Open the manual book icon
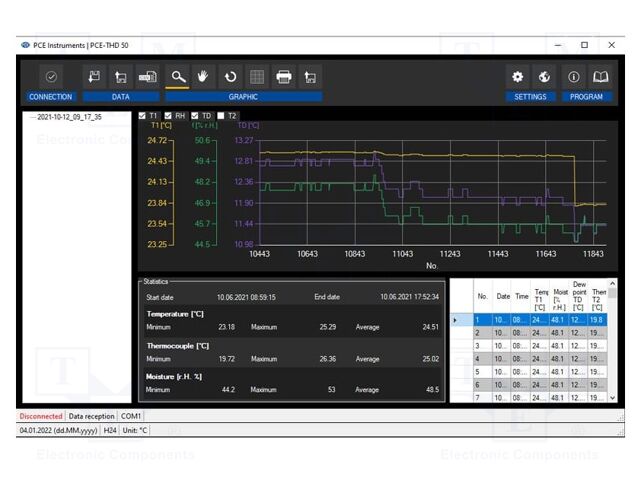Viewport: 640px width, 480px height. [600, 76]
